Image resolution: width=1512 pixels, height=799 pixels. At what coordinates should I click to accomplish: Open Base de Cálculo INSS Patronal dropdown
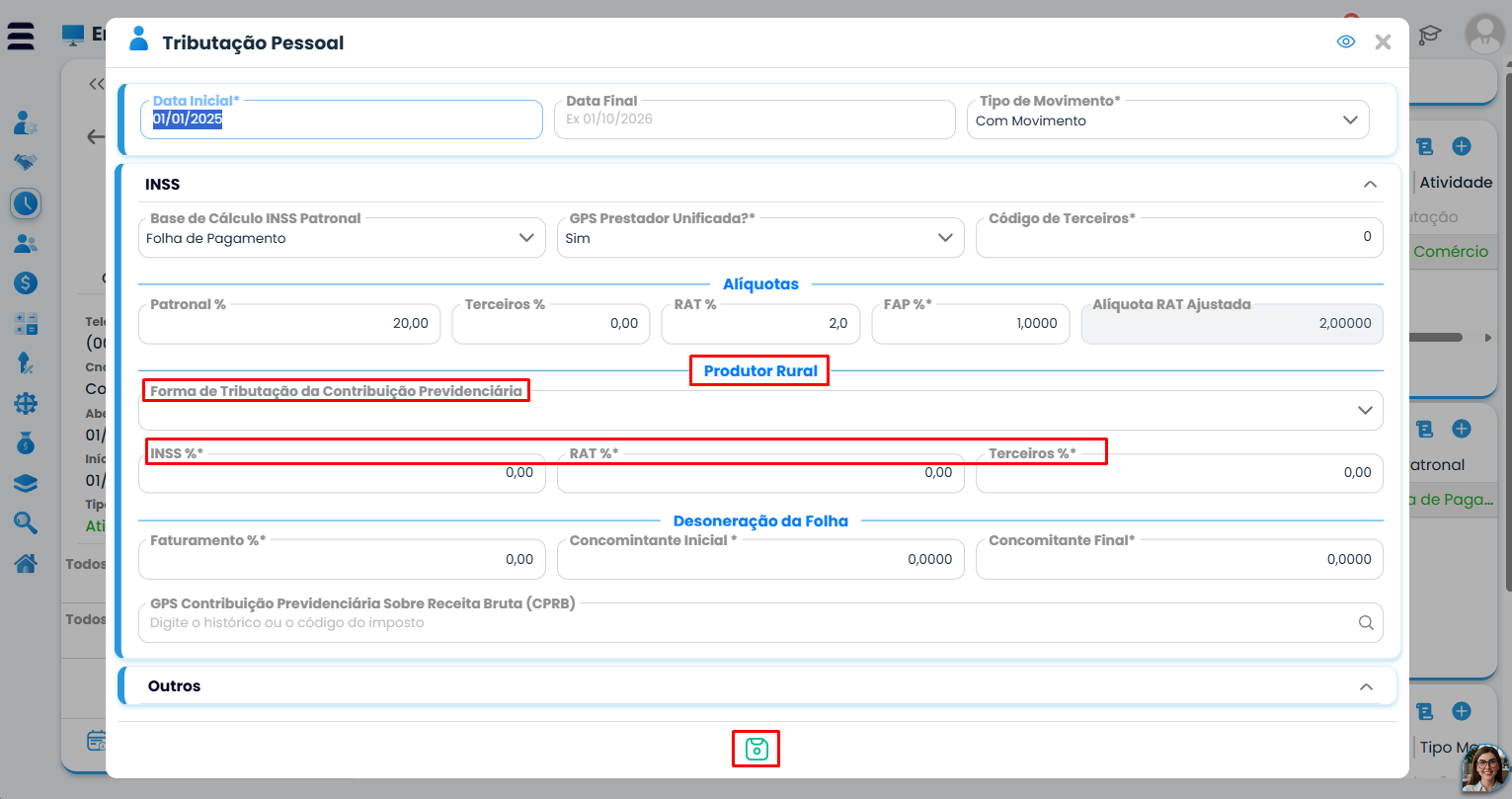pos(342,237)
